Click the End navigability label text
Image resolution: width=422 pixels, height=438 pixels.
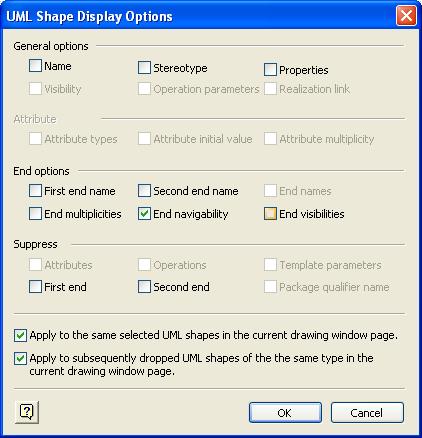(191, 214)
